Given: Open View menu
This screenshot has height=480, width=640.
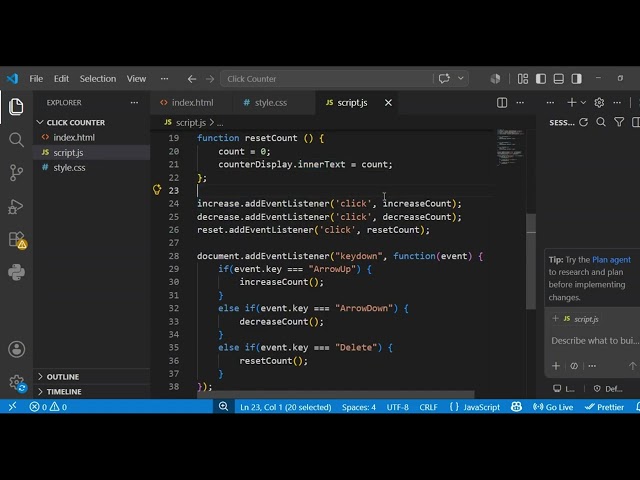Looking at the screenshot, I should tap(136, 79).
